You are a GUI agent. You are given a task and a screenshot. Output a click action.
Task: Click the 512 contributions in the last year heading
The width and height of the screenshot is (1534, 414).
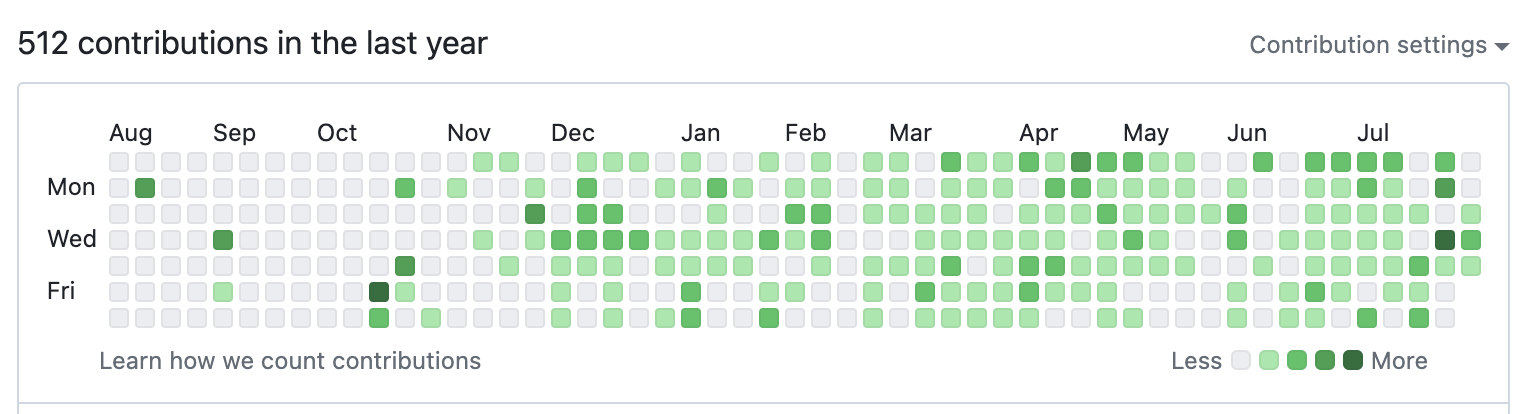point(253,44)
